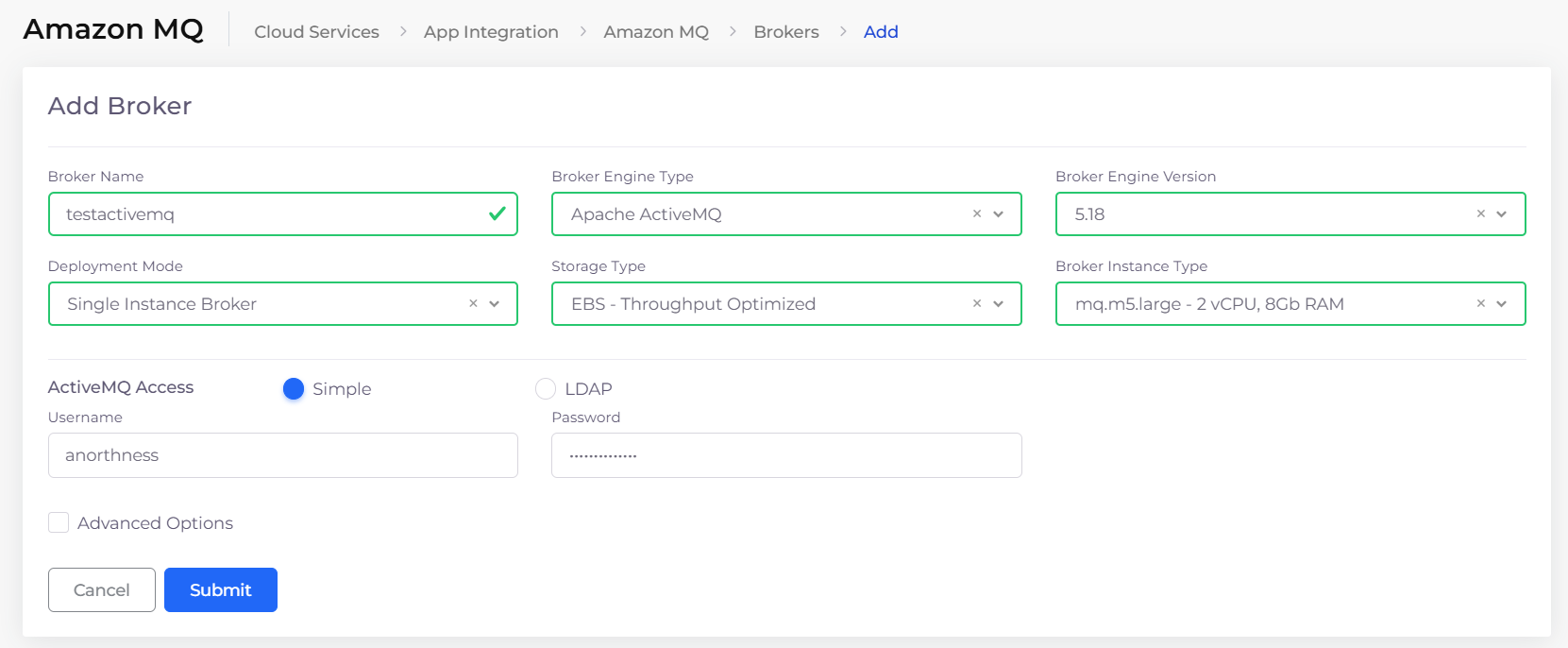The width and height of the screenshot is (1568, 648).
Task: Navigate to App Integration breadcrumb
Action: coord(491,32)
